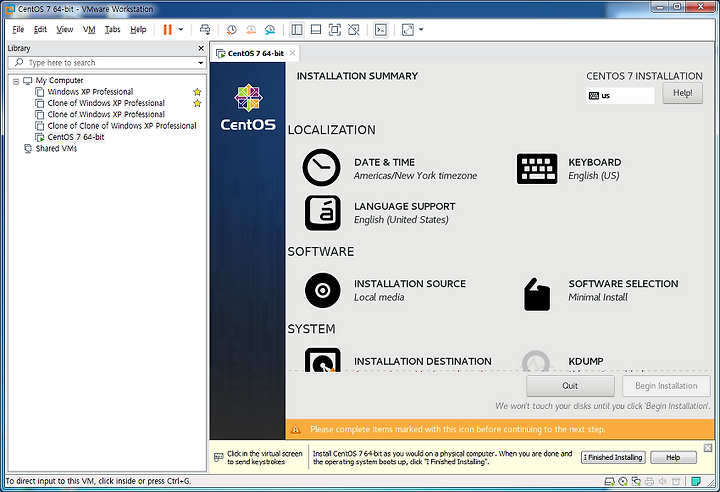The image size is (720, 492).
Task: Click the Begin Installation button
Action: click(666, 386)
